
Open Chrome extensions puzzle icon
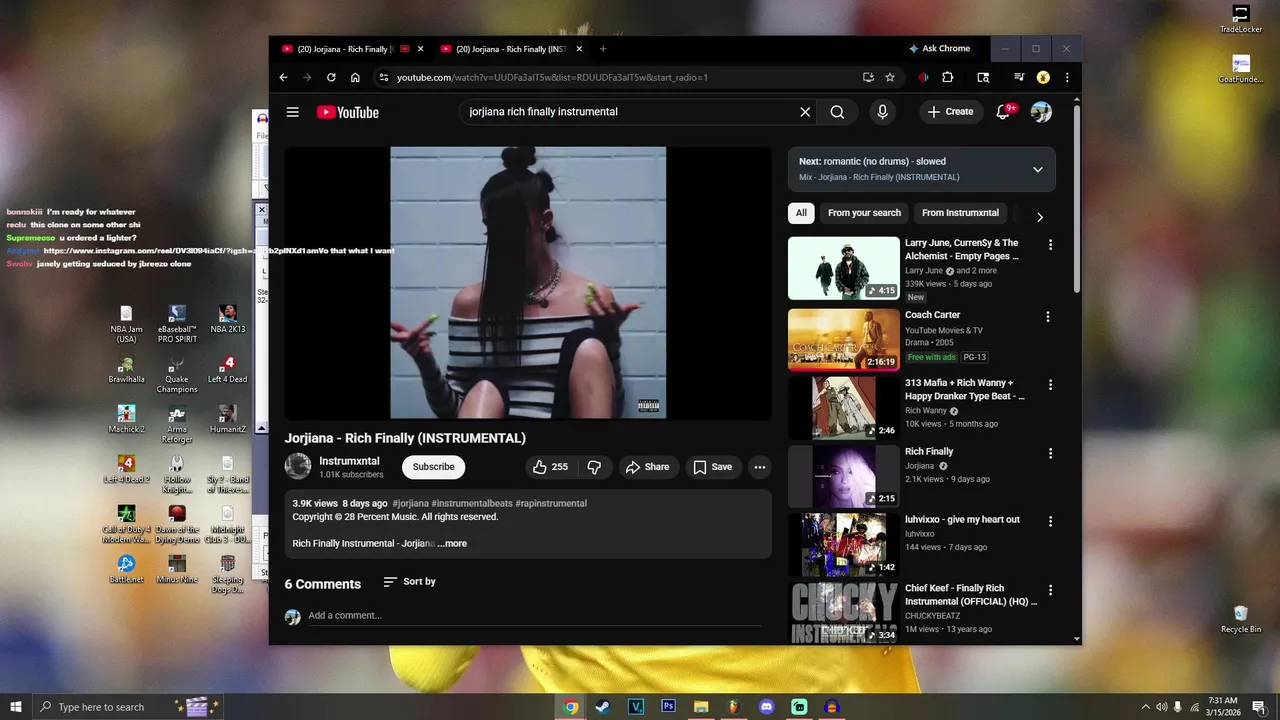pos(948,77)
